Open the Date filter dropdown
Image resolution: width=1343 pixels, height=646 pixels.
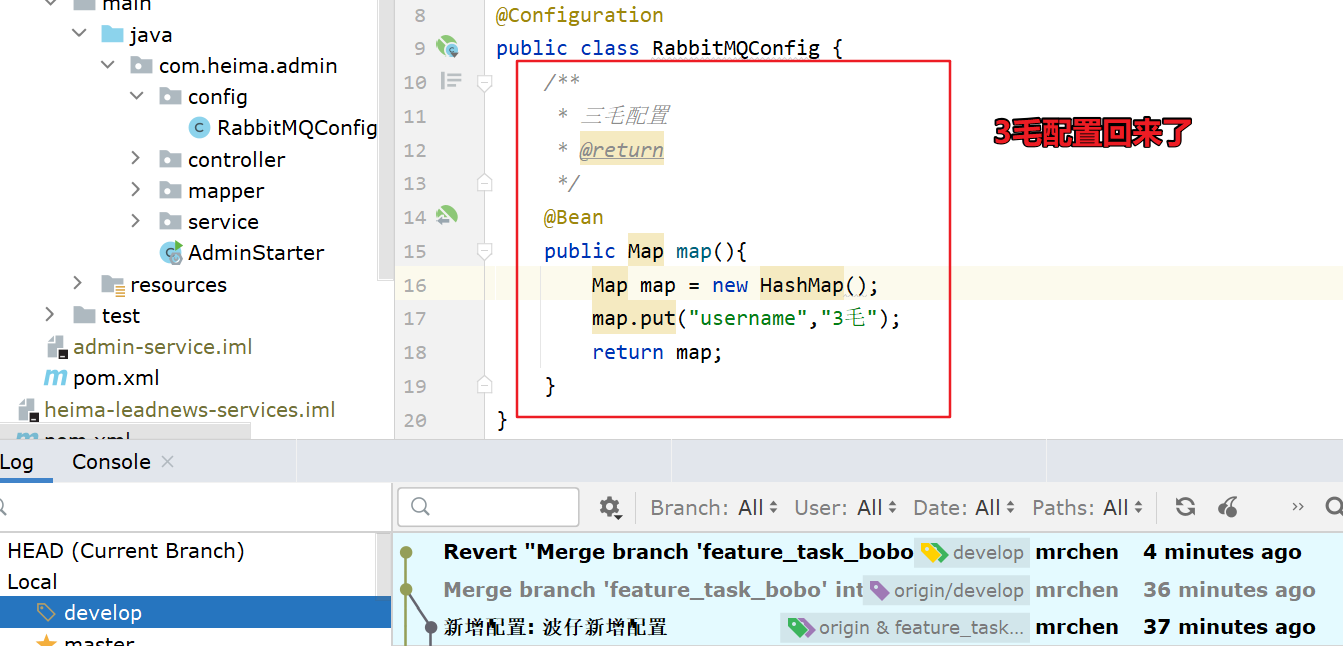pyautogui.click(x=964, y=508)
